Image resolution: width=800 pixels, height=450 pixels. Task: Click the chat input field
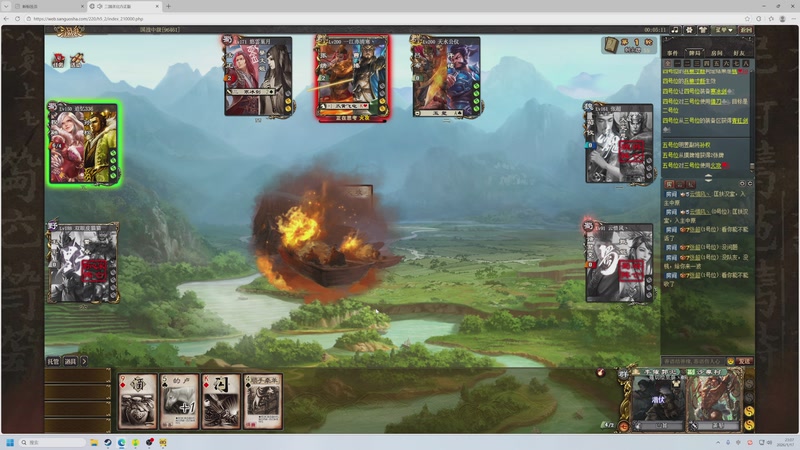point(693,361)
